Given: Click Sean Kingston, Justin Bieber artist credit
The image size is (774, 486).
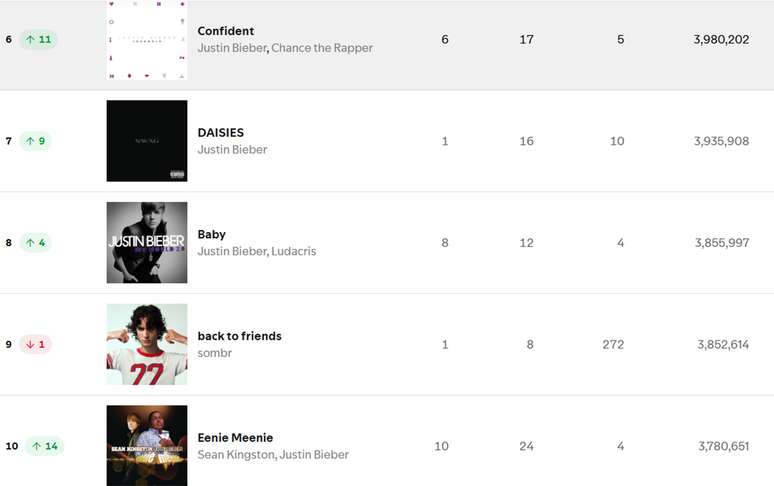Looking at the screenshot, I should (273, 455).
